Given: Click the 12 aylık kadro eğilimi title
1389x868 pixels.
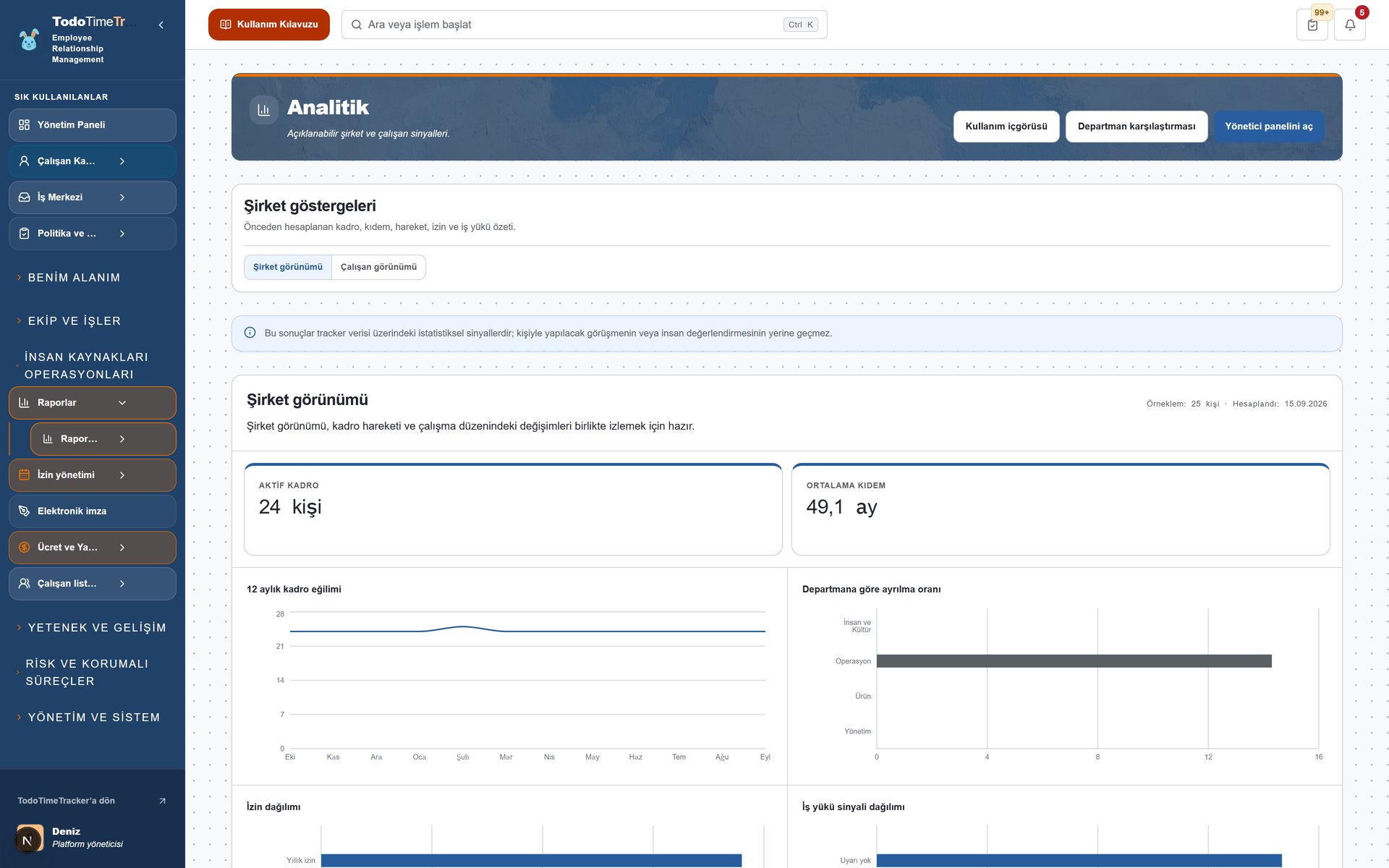Looking at the screenshot, I should [x=294, y=590].
